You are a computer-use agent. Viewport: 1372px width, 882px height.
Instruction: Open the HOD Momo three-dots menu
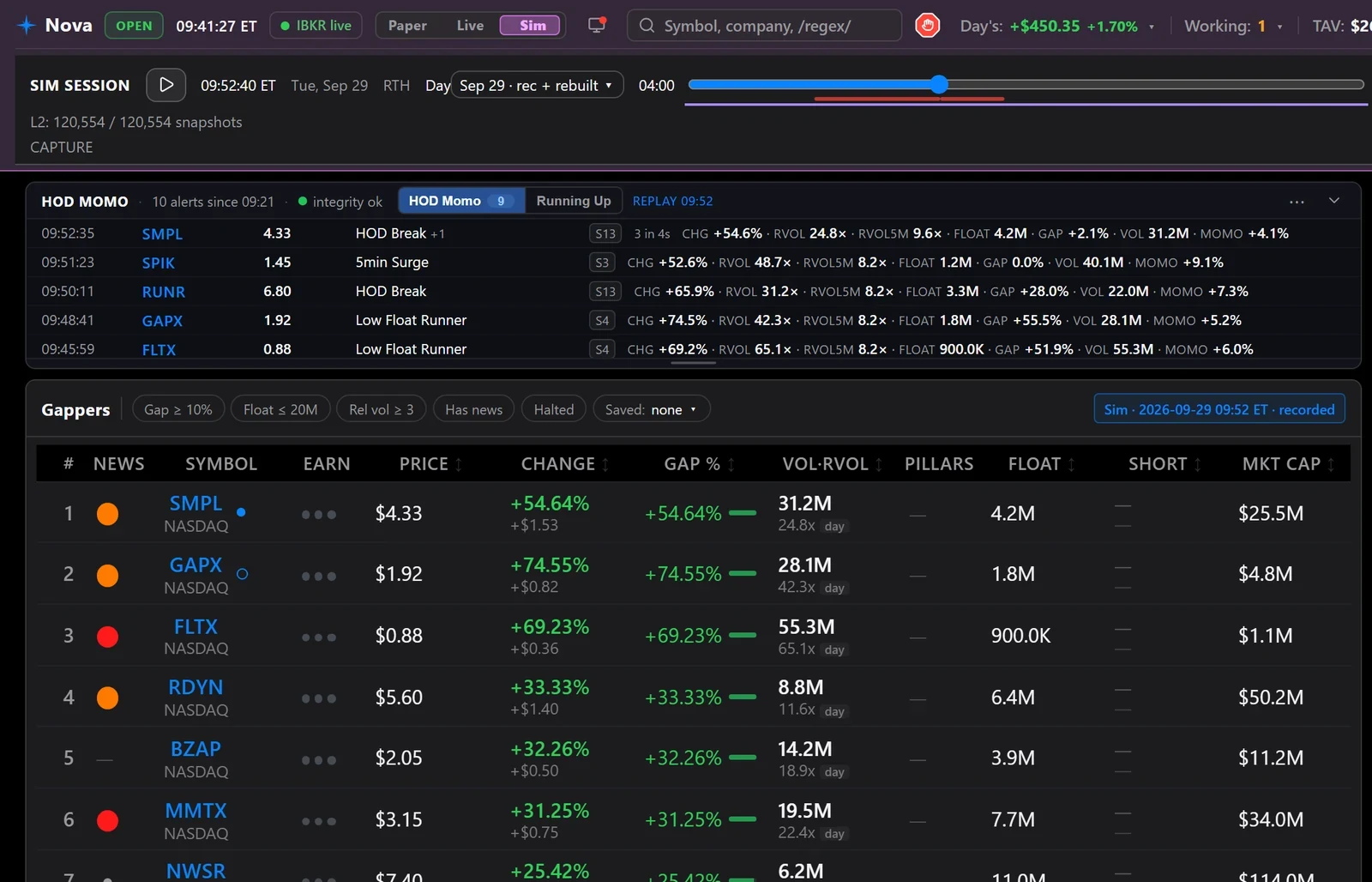tap(1297, 202)
